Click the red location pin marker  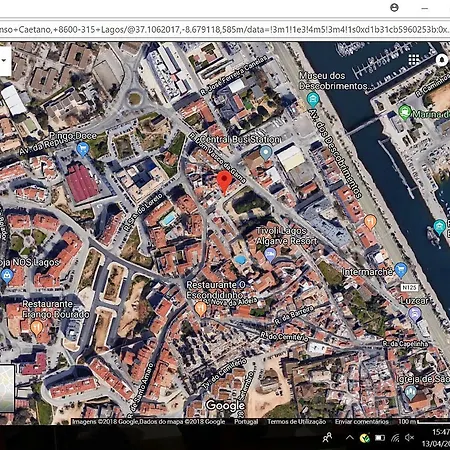click(224, 182)
